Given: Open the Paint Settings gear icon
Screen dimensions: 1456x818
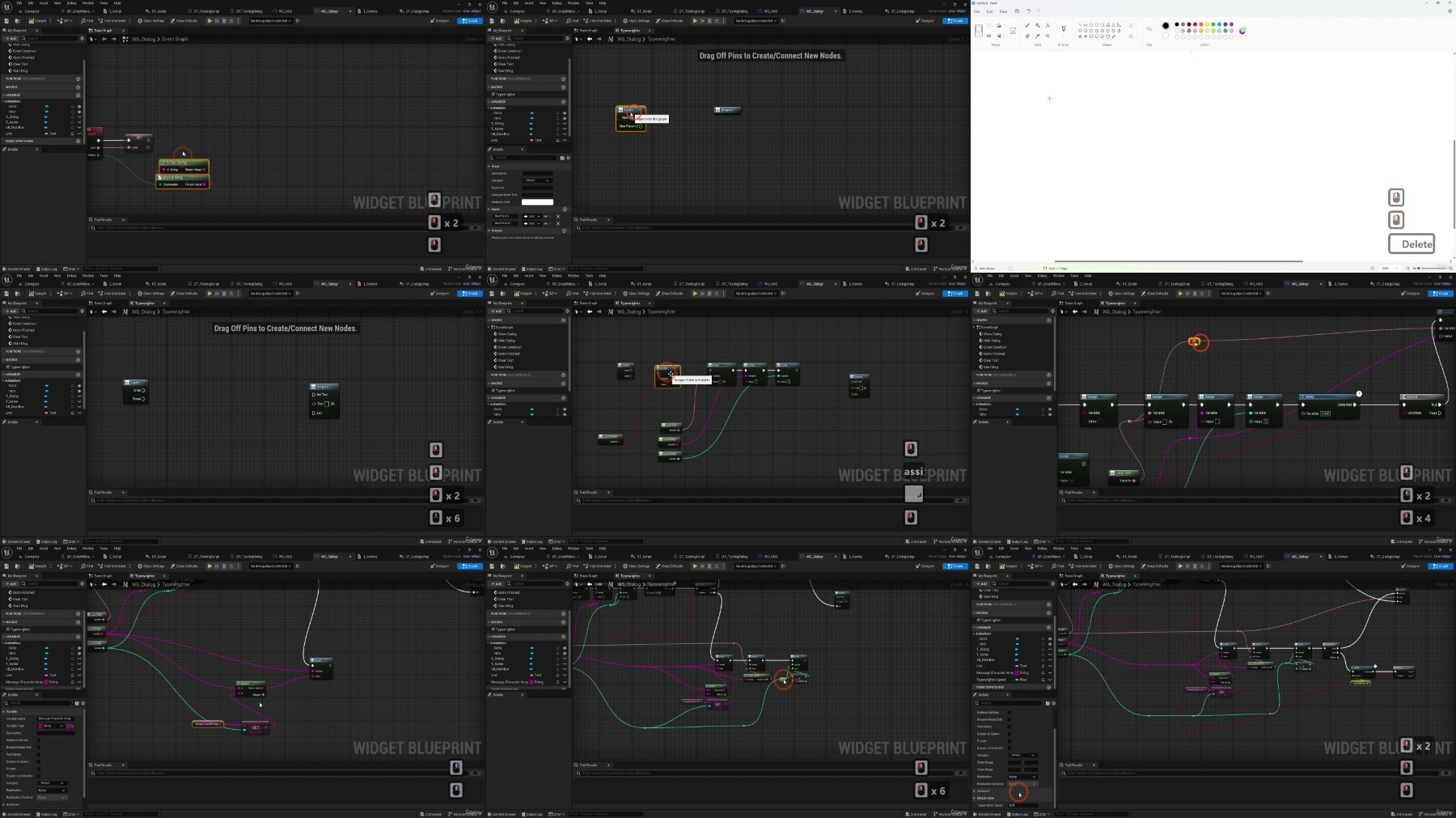Looking at the screenshot, I should click(1450, 11).
